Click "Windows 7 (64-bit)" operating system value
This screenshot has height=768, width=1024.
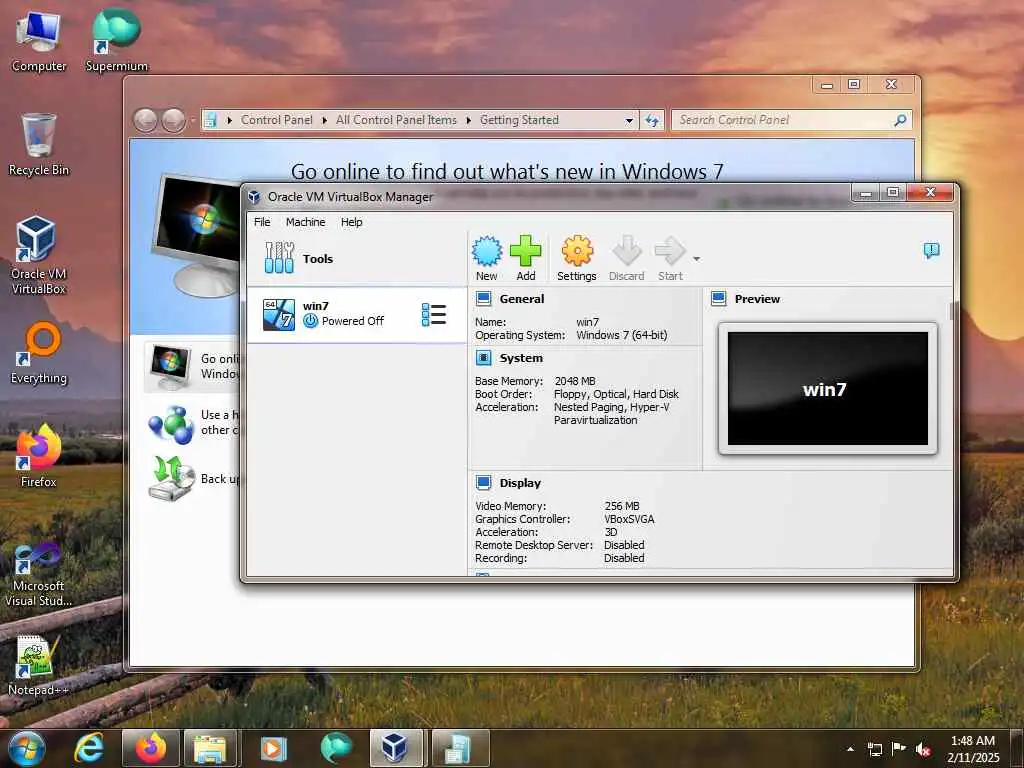(622, 335)
